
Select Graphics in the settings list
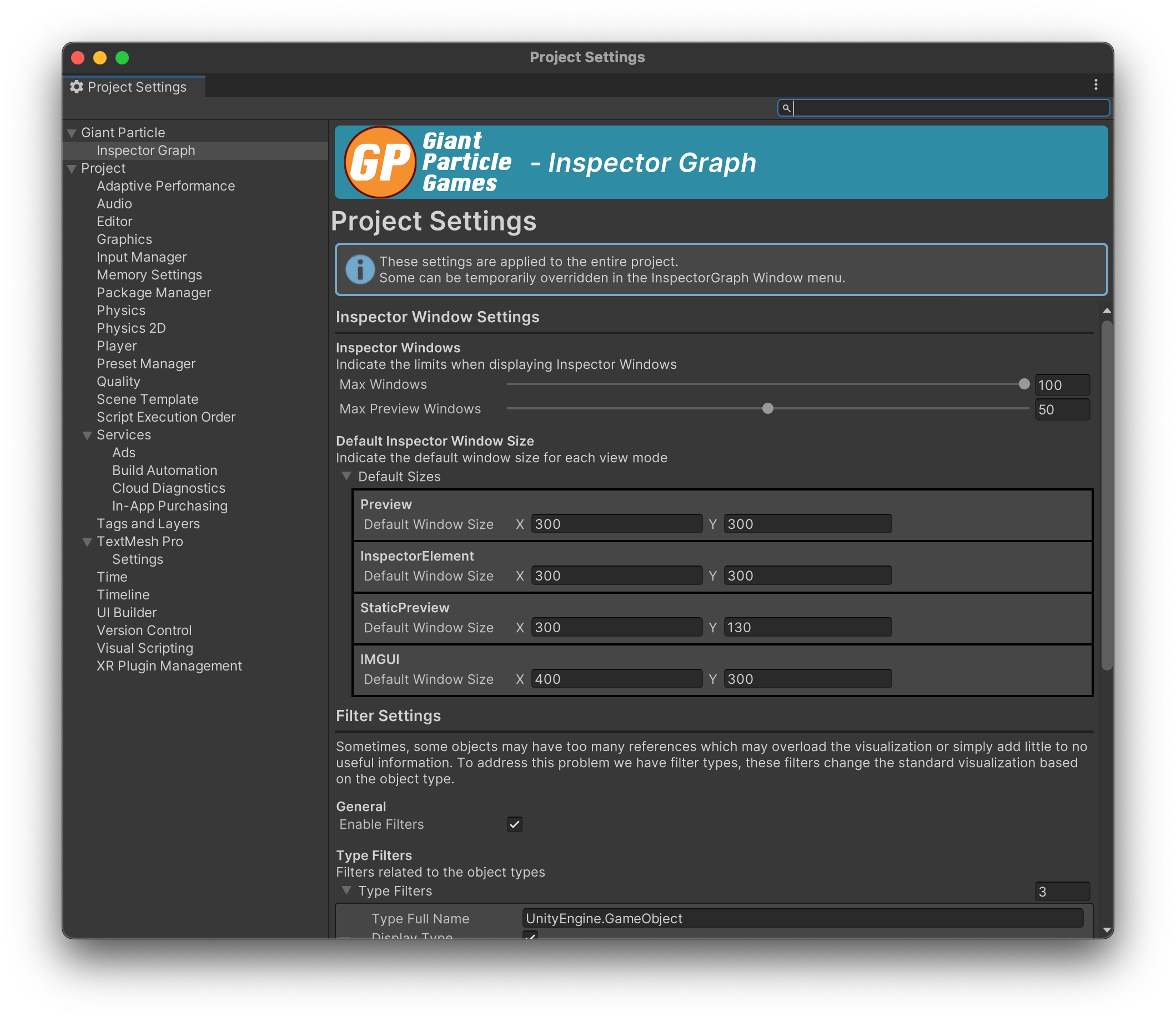coord(124,239)
